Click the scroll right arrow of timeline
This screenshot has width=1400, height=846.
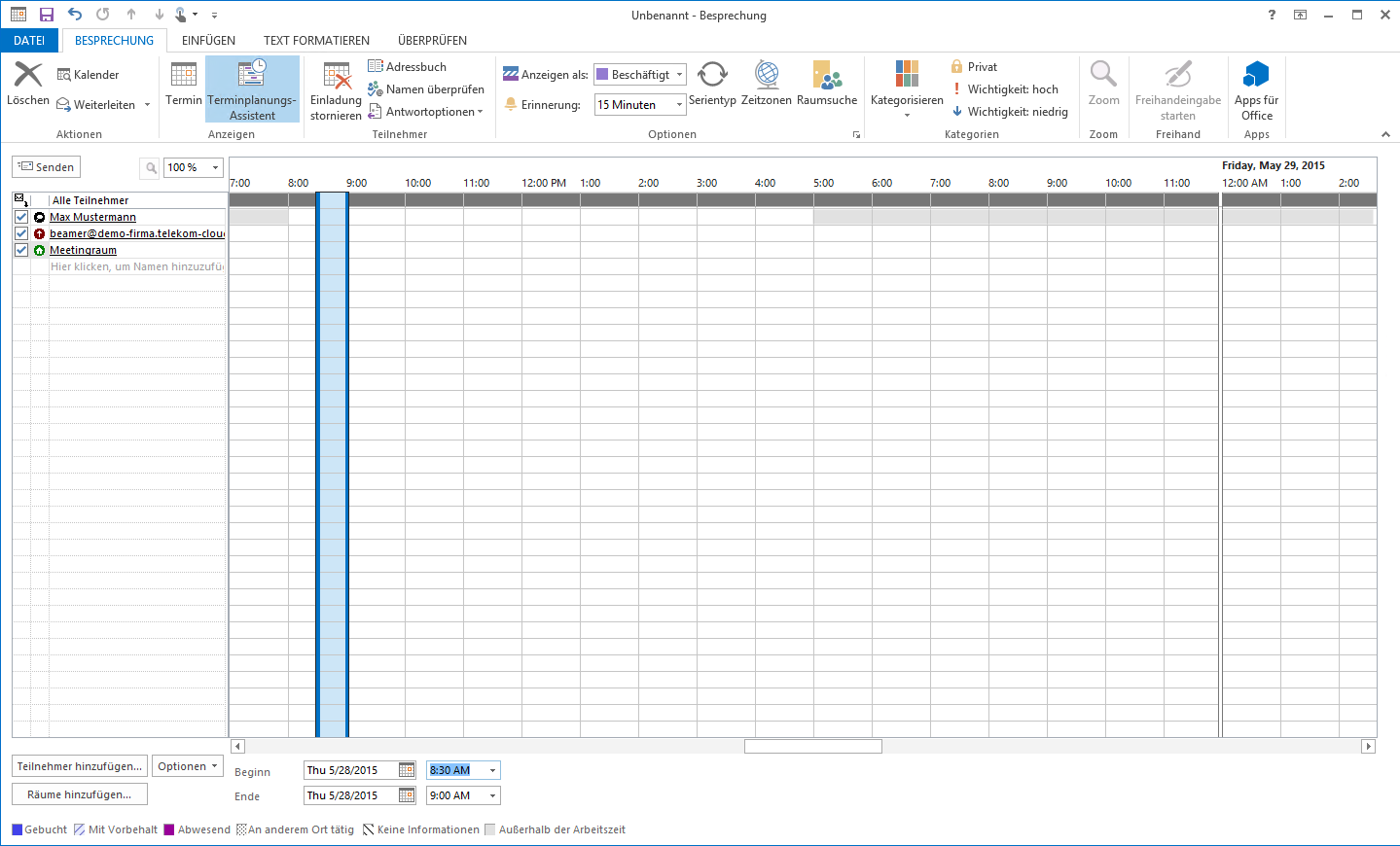(1368, 747)
